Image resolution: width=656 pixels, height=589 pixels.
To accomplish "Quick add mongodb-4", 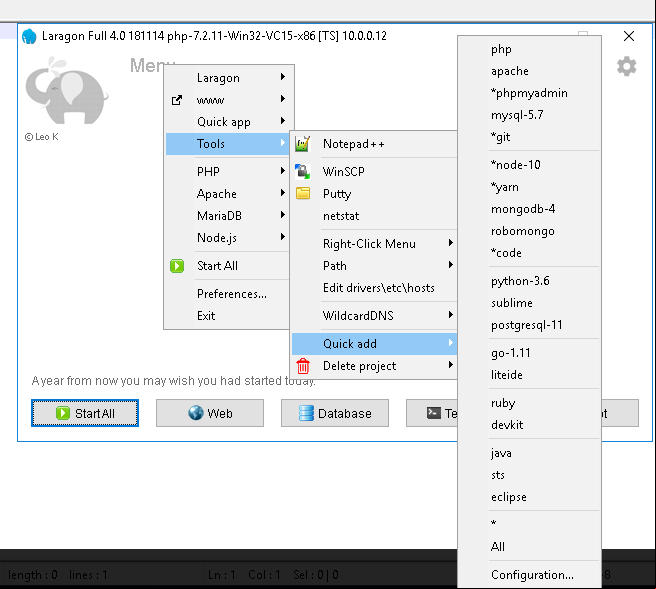I will 530,209.
